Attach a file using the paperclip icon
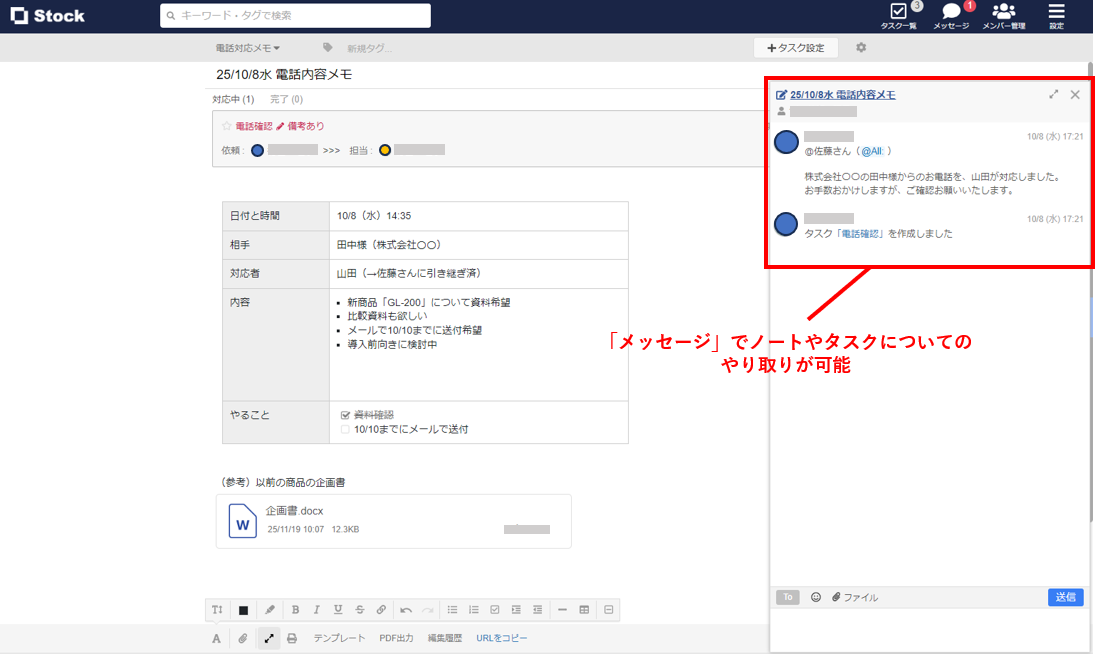Image resolution: width=1095 pixels, height=656 pixels. click(242, 637)
